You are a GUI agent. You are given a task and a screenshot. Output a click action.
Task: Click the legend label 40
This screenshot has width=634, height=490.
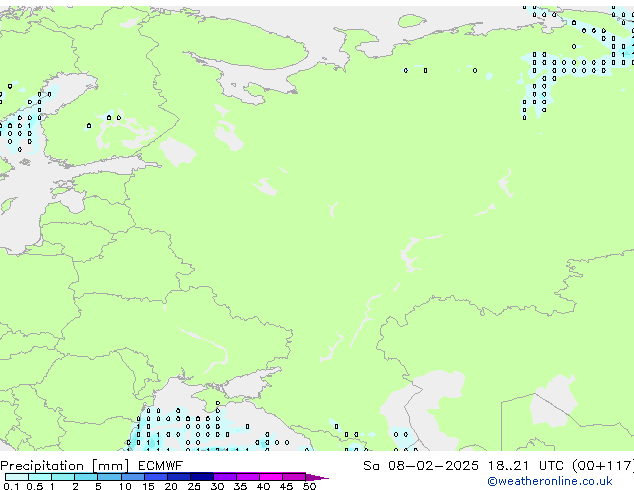263,486
